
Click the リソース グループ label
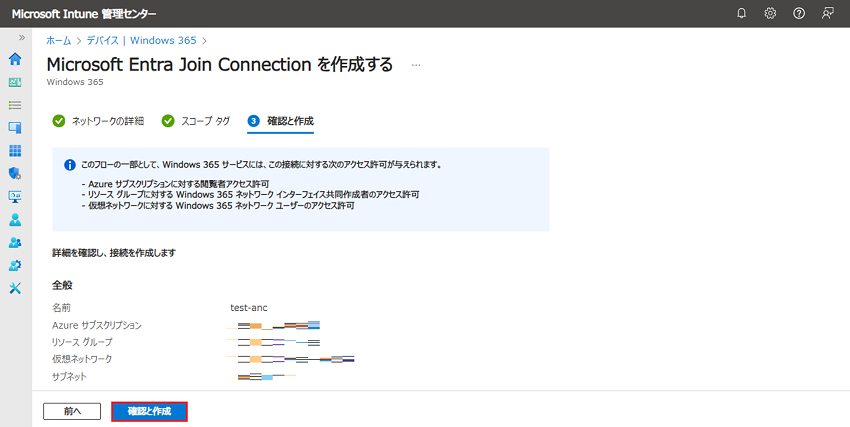point(82,342)
